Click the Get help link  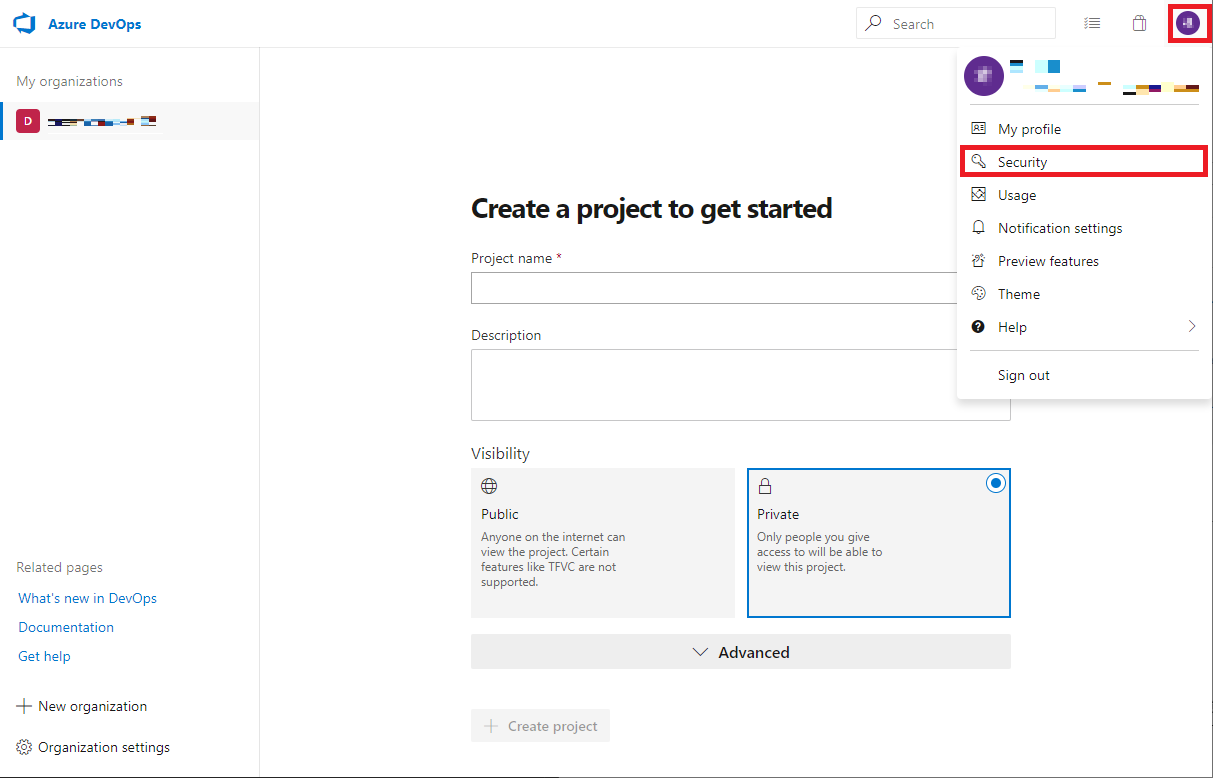tap(44, 656)
